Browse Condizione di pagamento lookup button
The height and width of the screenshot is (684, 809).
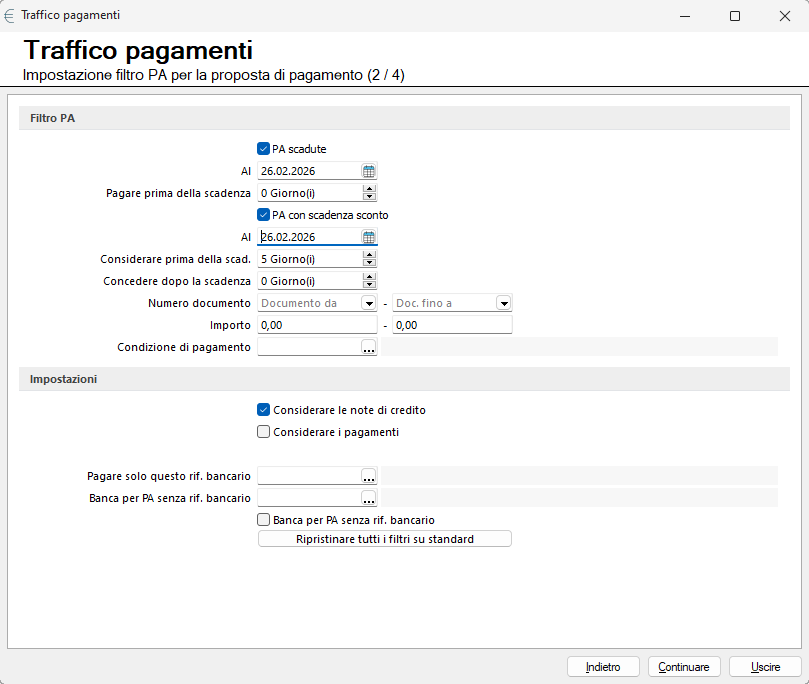pos(368,347)
